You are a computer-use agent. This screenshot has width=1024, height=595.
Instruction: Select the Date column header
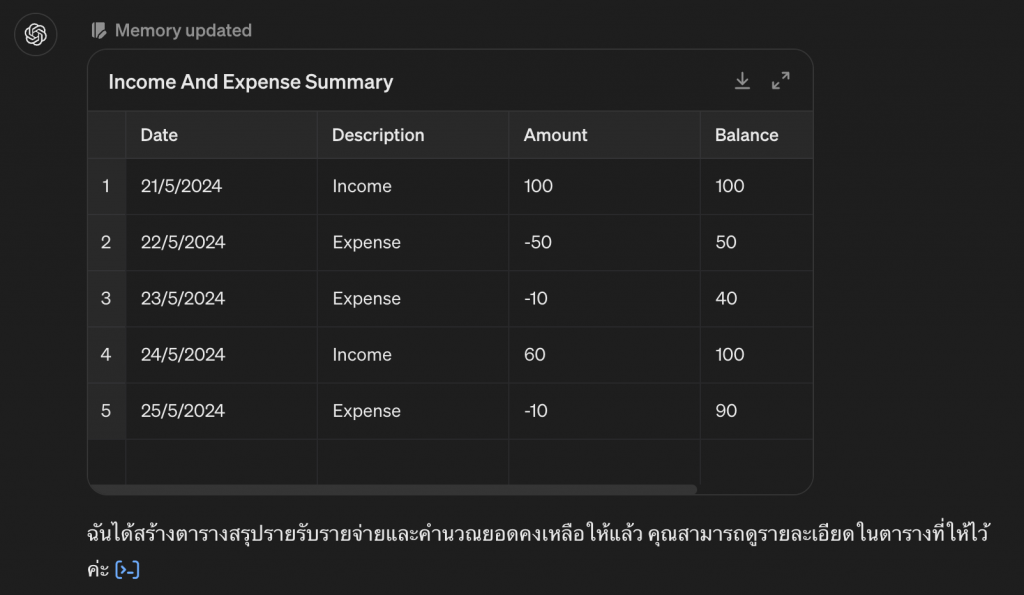tap(221, 135)
